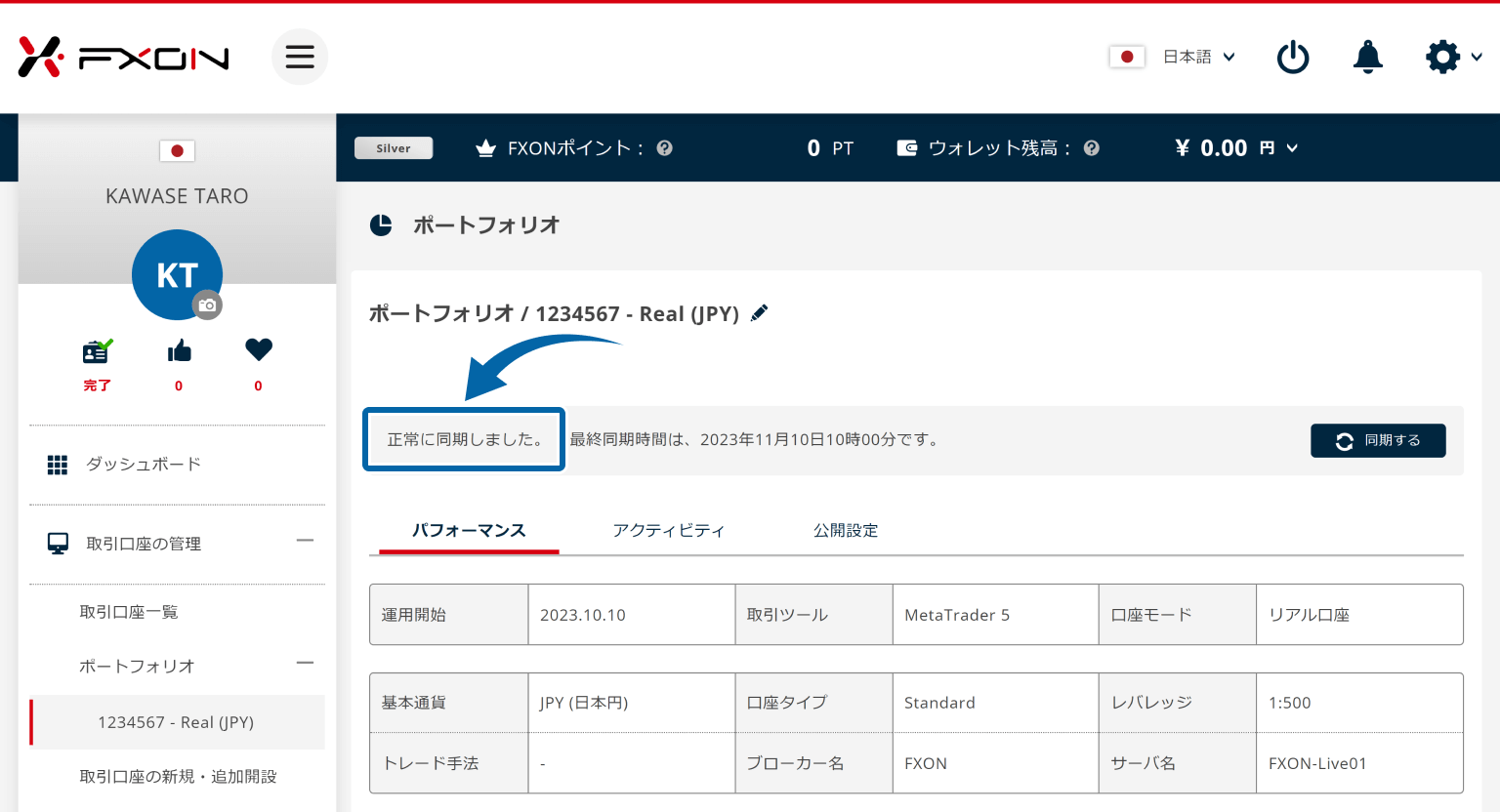
Task: Click the thumbs-up likes icon
Action: tap(179, 350)
